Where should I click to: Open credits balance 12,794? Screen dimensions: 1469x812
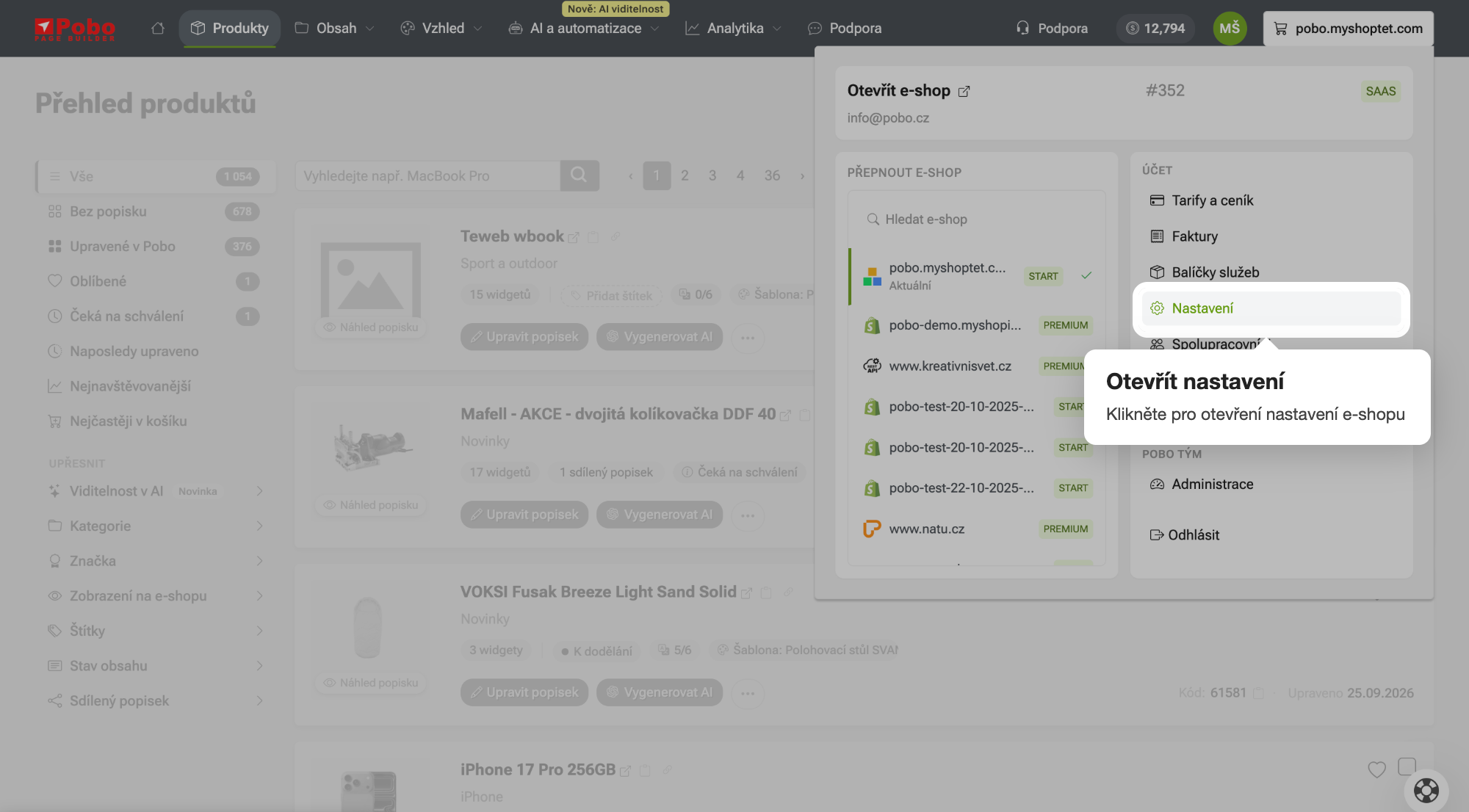pyautogui.click(x=1155, y=28)
